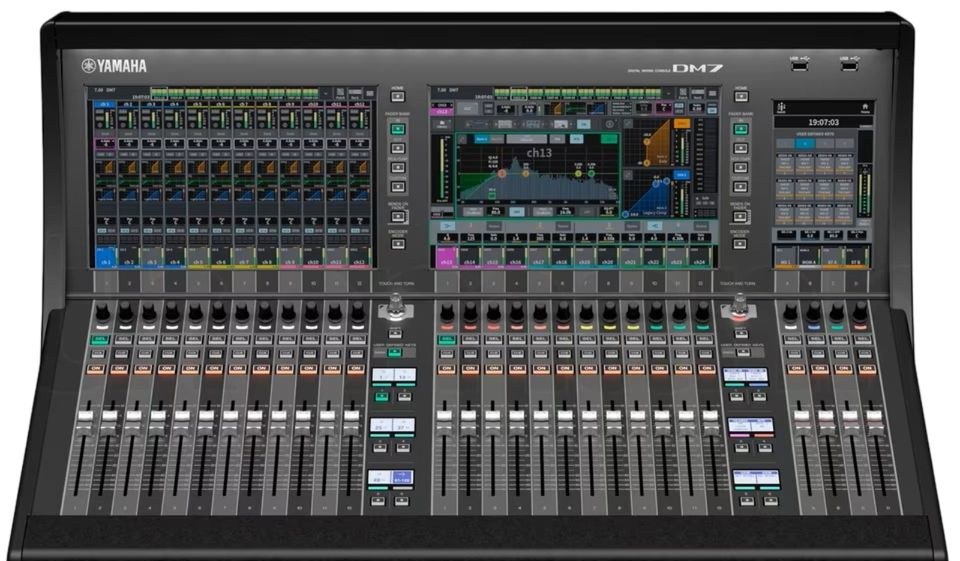Toggle the ON key of right fader strip 4
The height and width of the screenshot is (561, 960).
pyautogui.click(x=866, y=369)
